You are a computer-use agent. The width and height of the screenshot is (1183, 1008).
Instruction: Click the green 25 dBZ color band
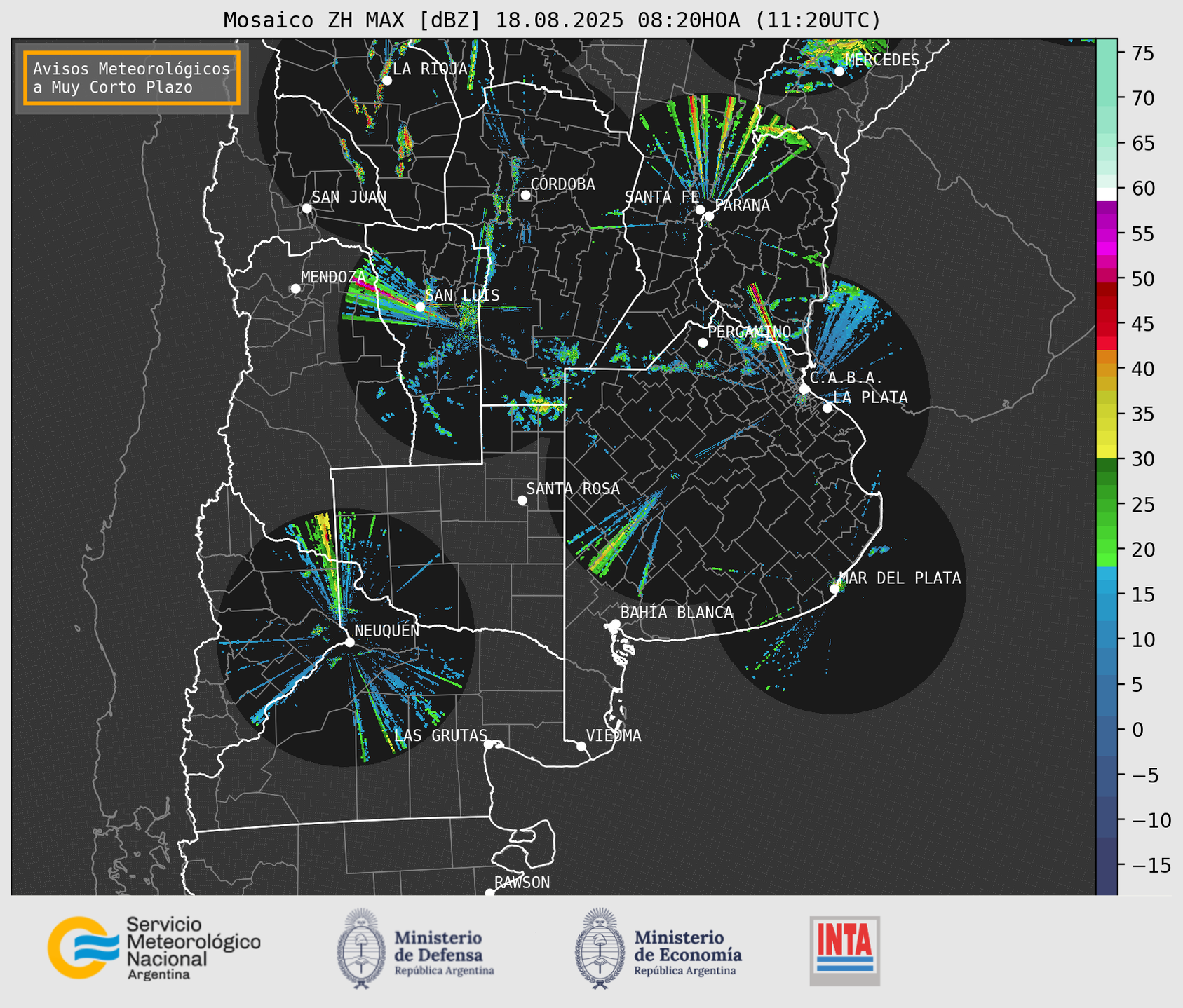[x=1107, y=504]
